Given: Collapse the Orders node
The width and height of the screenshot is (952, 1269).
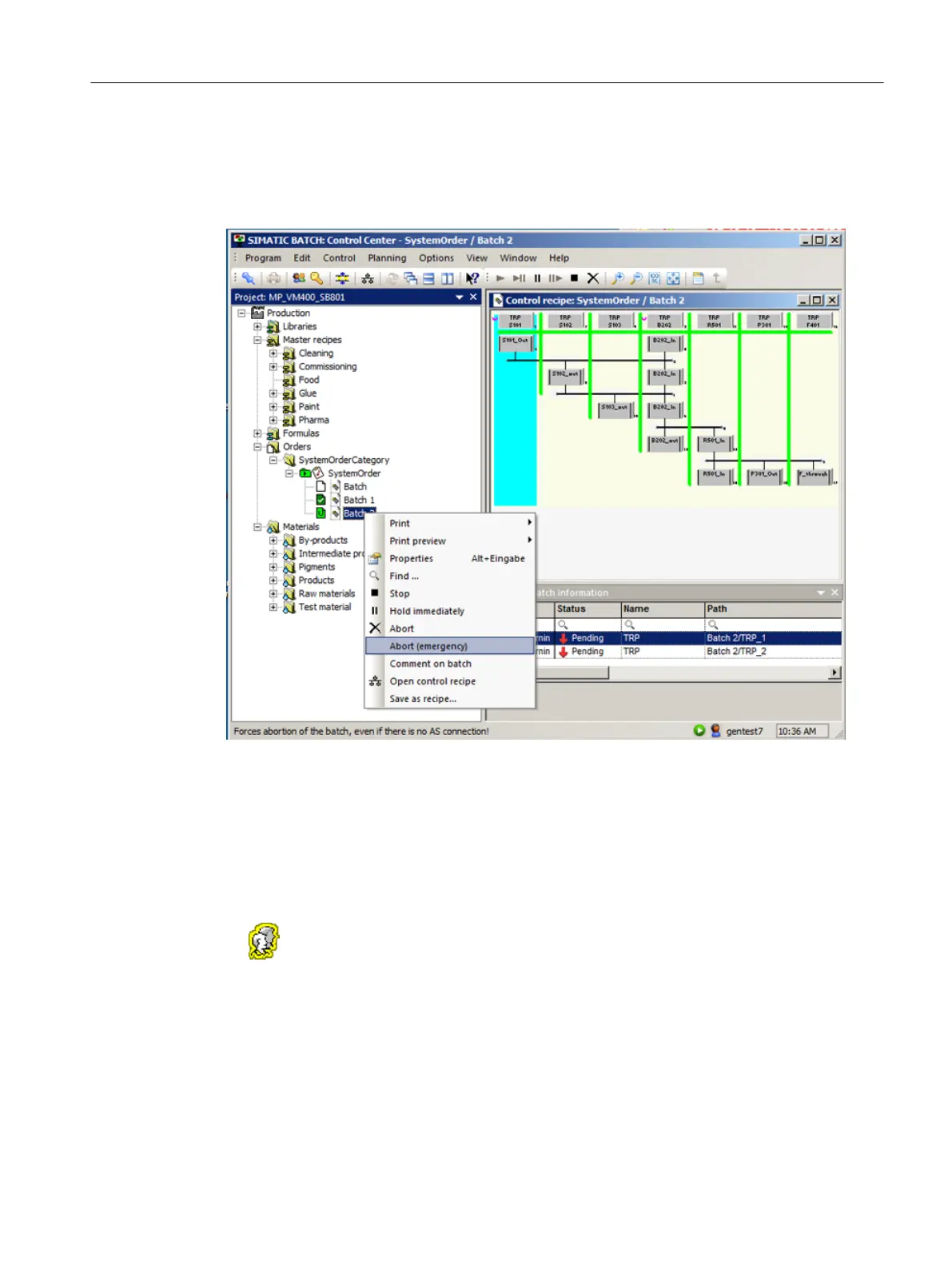Looking at the screenshot, I should click(x=257, y=447).
